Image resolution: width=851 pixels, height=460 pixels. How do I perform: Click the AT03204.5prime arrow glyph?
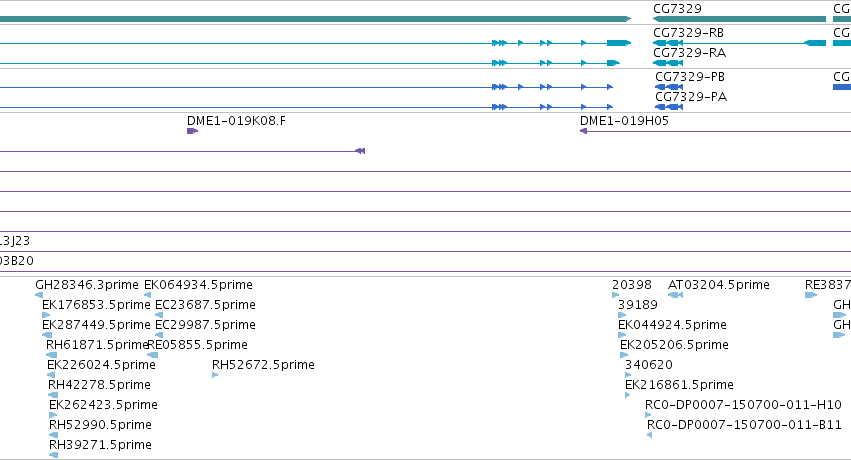675,295
